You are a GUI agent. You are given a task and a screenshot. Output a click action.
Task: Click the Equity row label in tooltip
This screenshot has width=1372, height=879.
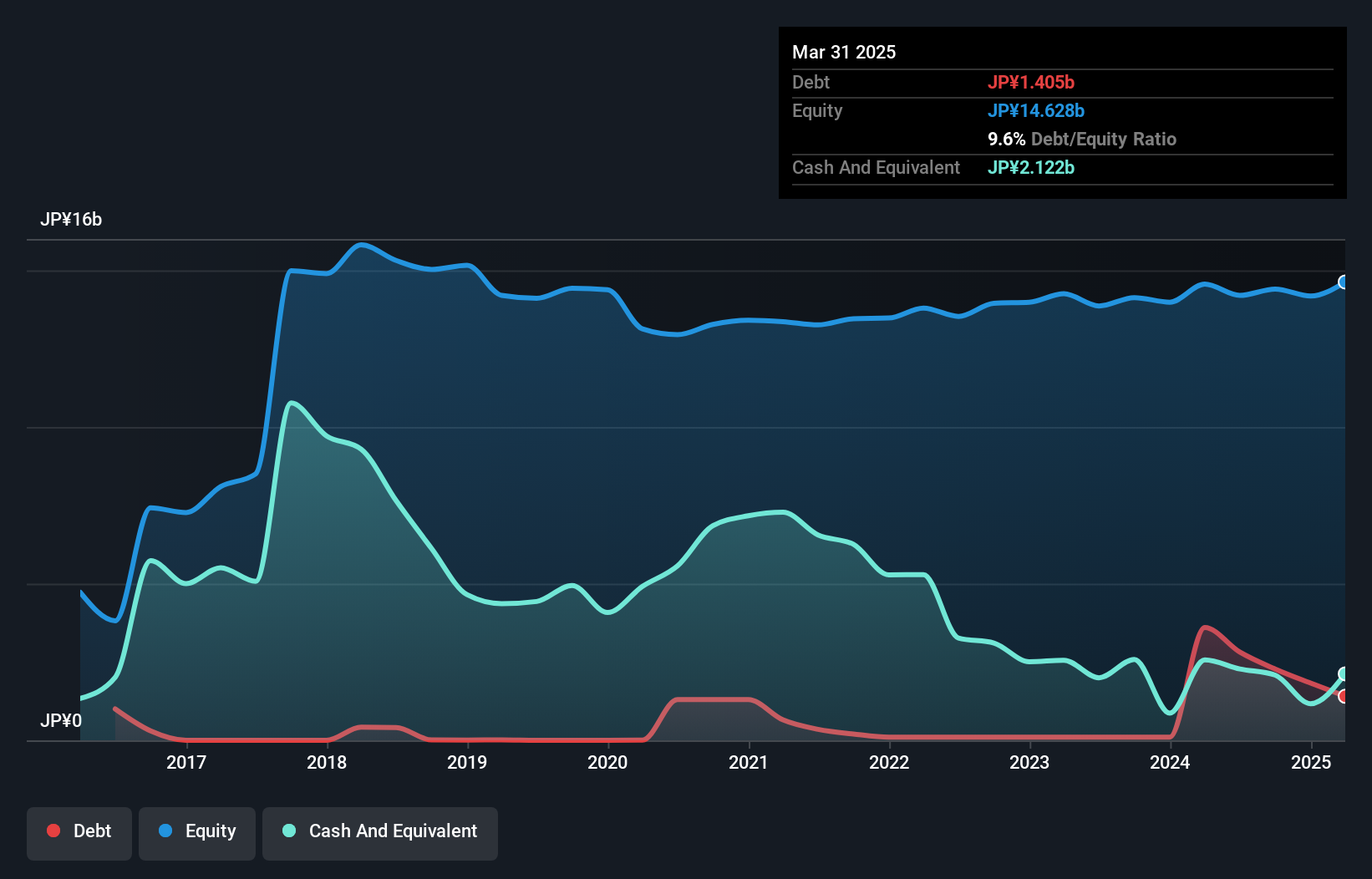(x=817, y=110)
